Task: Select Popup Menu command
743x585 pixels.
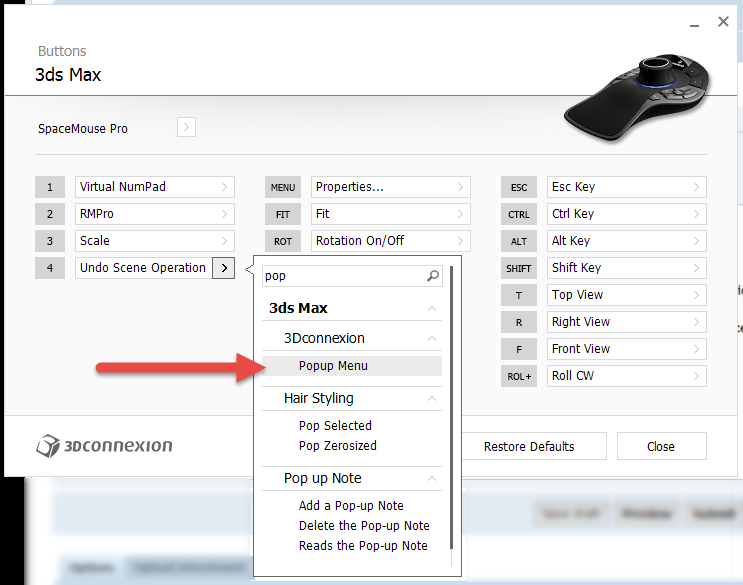Action: coord(352,366)
